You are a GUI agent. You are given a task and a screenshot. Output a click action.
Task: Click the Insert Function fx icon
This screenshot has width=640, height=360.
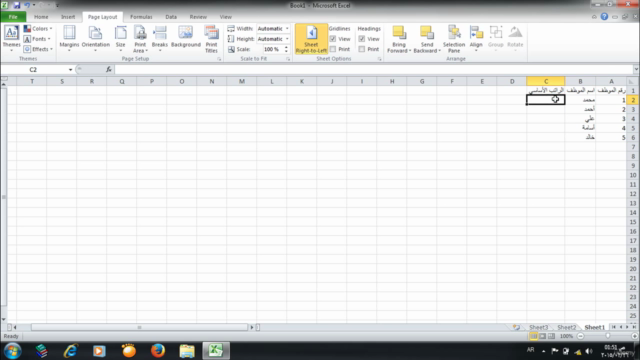(x=109, y=69)
